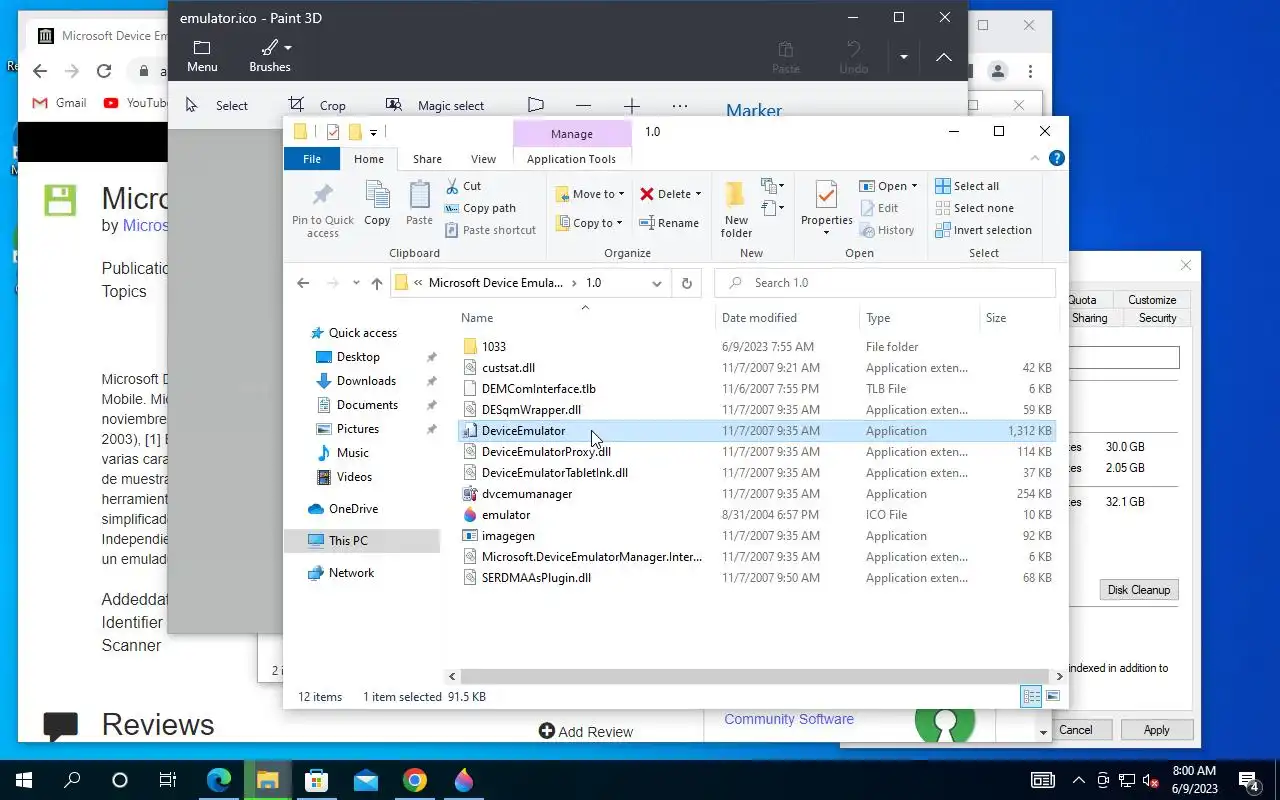Viewport: 1280px width, 800px height.
Task: Open Paint 3D Brushes tool
Action: 270,56
